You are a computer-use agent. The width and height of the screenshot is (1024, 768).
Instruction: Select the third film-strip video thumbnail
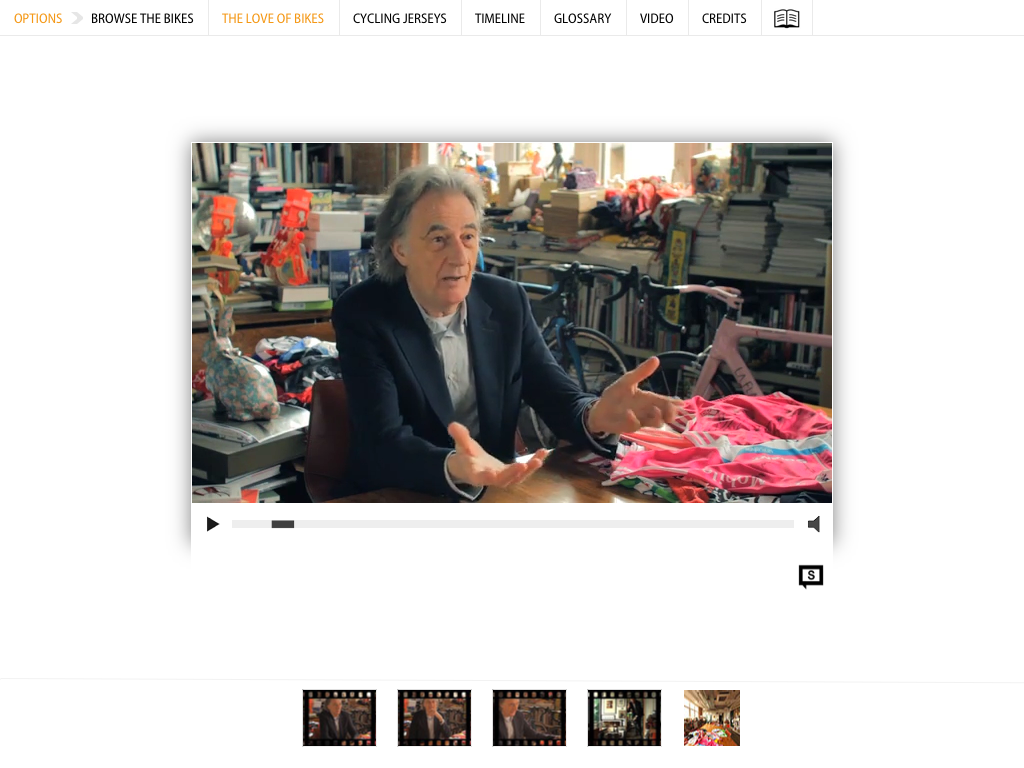(x=529, y=718)
